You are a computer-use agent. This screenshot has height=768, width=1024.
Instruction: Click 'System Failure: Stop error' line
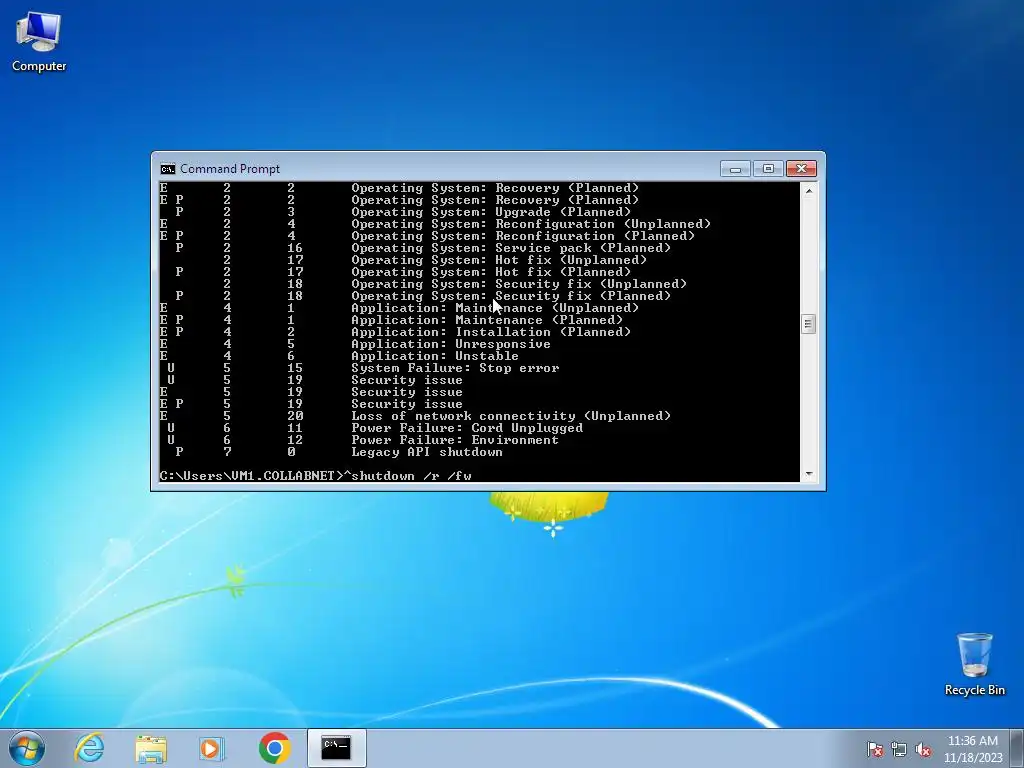point(455,368)
